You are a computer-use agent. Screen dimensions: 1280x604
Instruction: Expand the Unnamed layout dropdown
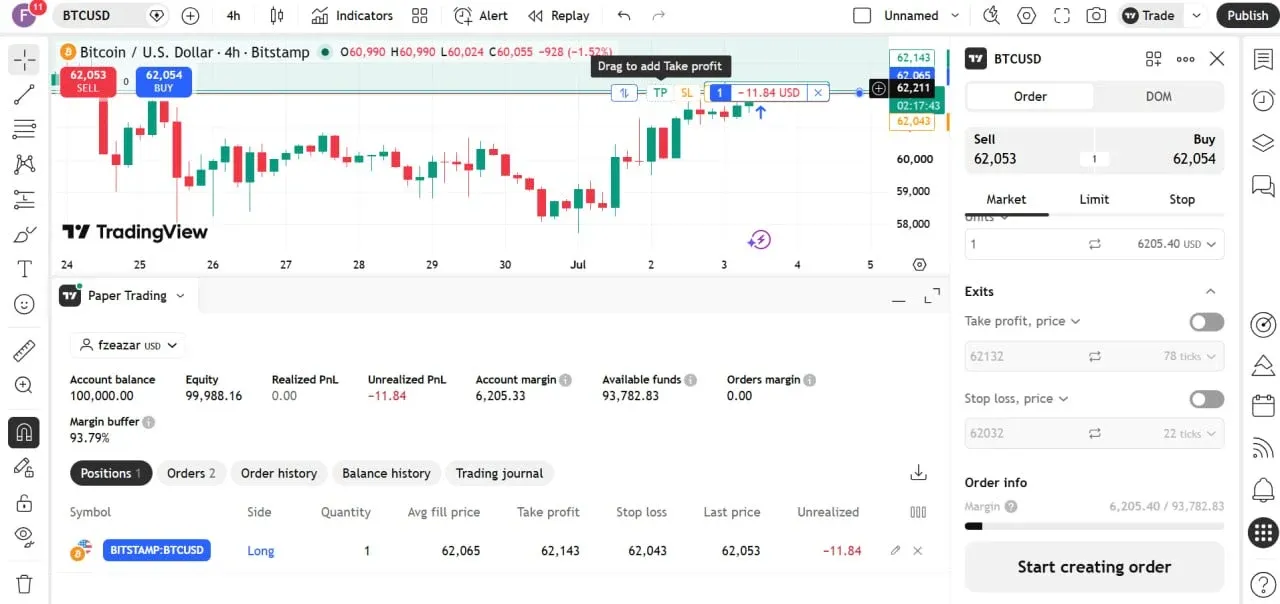955,16
